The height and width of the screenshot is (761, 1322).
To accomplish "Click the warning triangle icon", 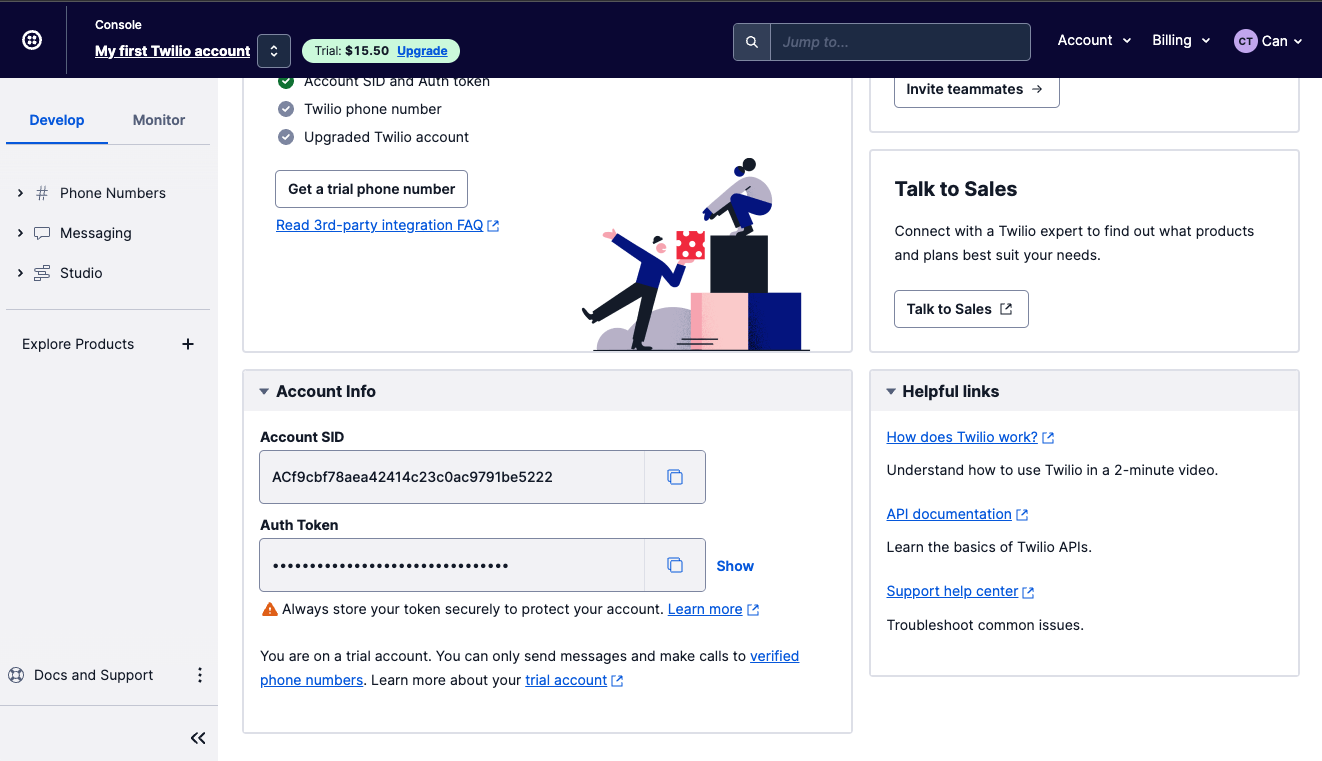I will 270,609.
